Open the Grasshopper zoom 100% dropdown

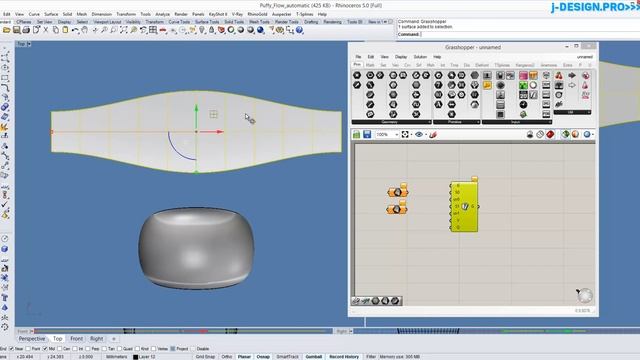coord(396,134)
